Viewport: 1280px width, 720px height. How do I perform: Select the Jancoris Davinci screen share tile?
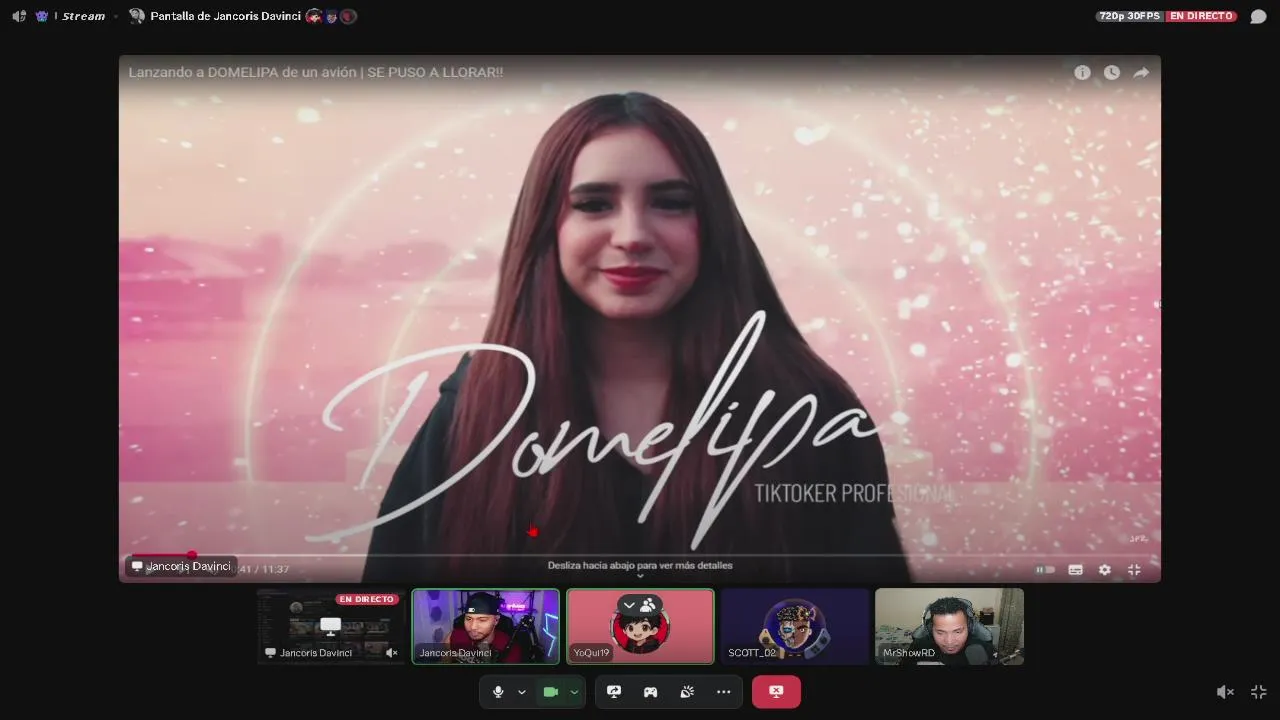click(x=331, y=626)
